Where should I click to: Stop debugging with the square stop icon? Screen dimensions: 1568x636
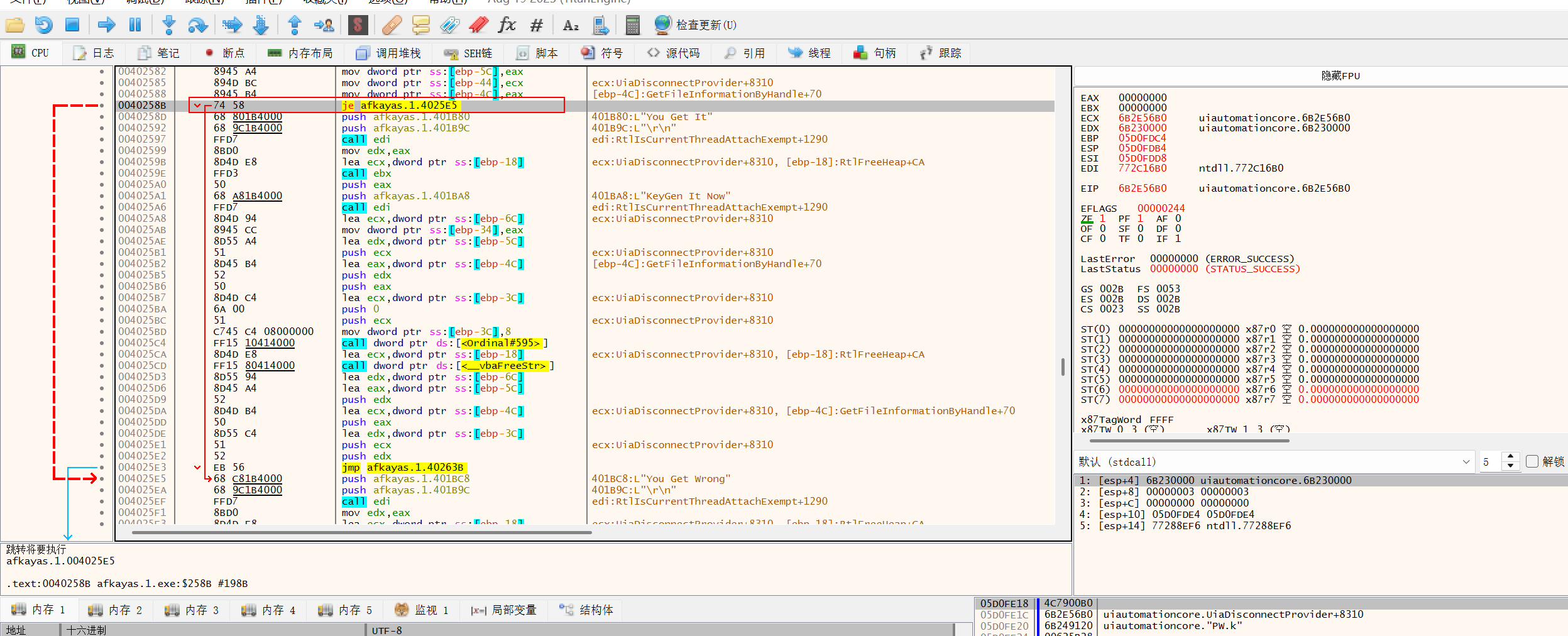tap(72, 25)
